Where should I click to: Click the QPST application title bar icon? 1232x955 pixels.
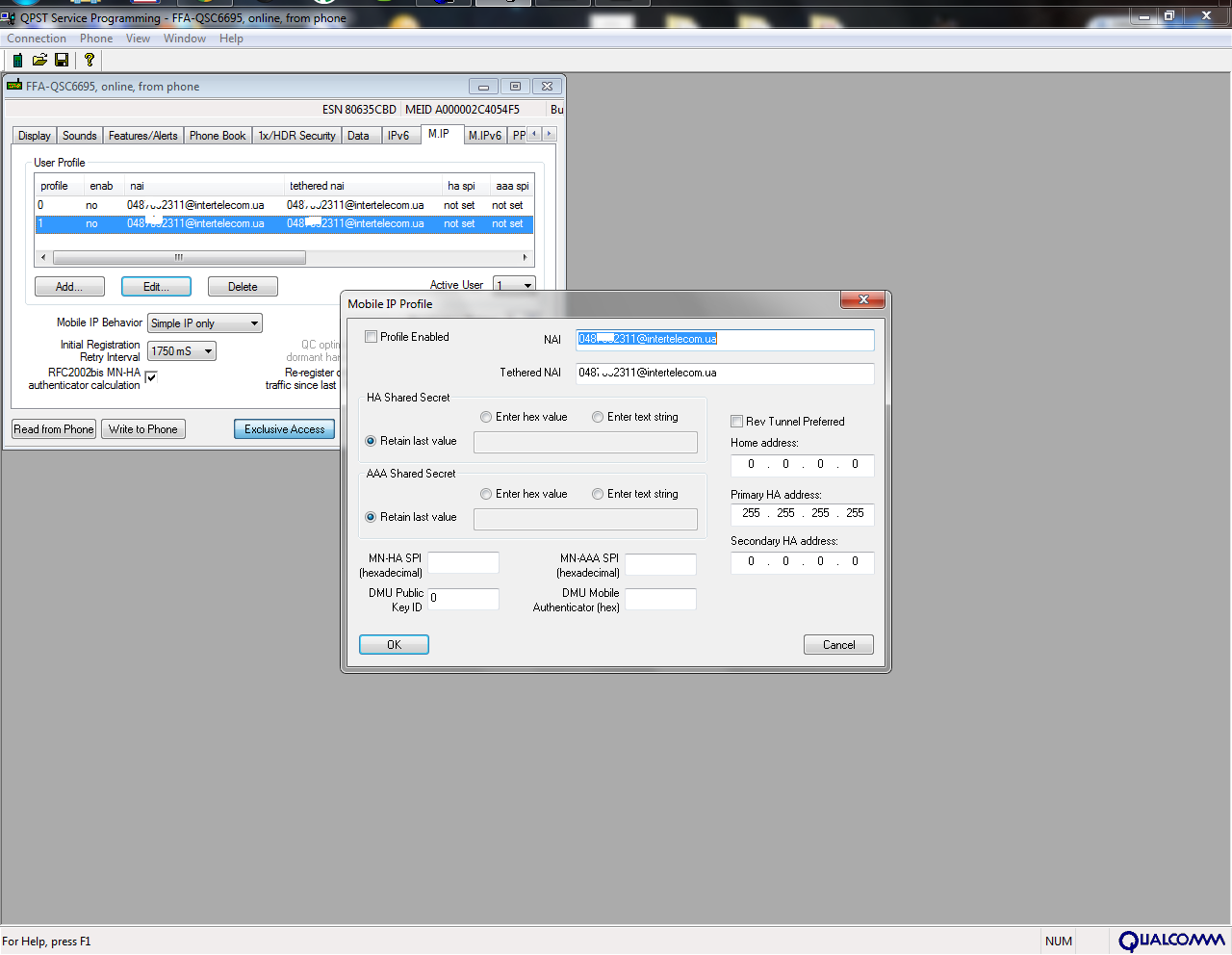click(x=8, y=17)
